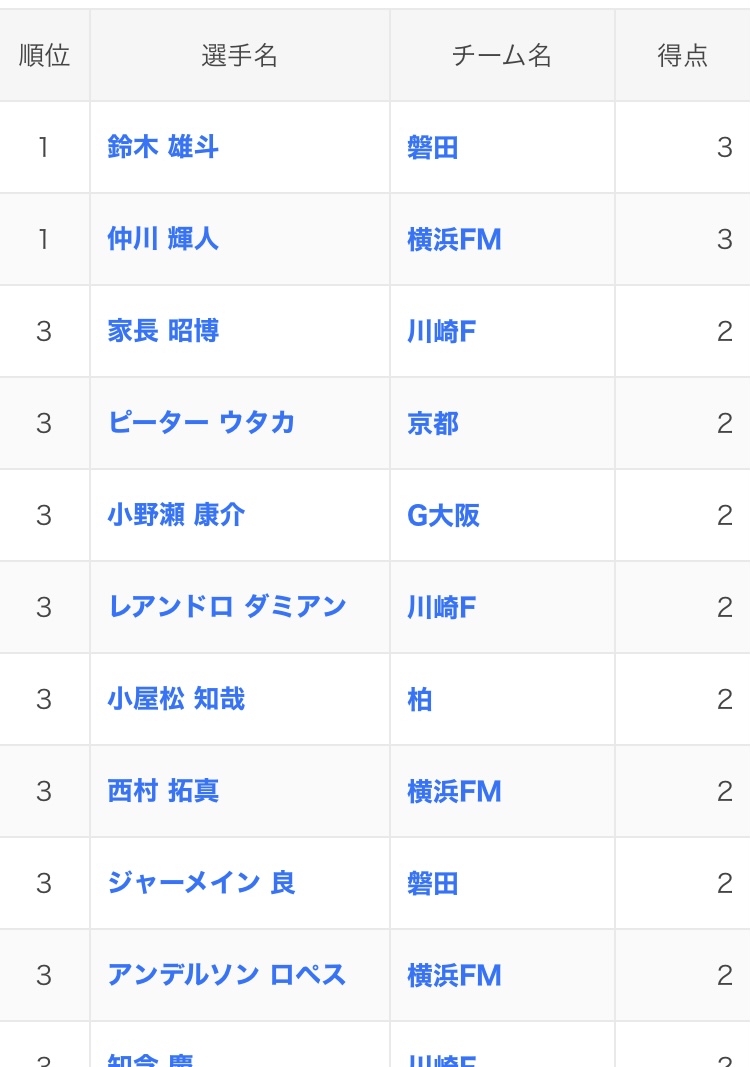Open player 仲川 輝人 profile link
The width and height of the screenshot is (750, 1067).
[163, 239]
